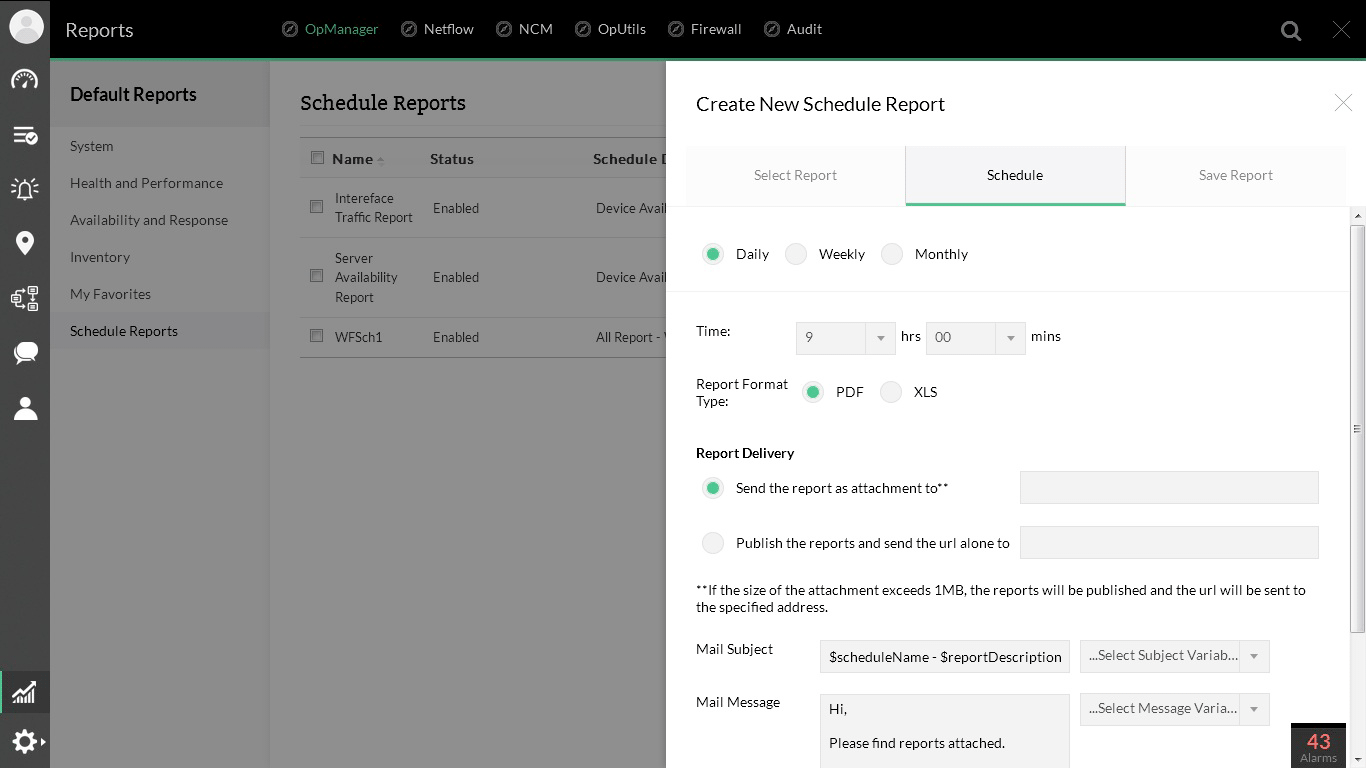The width and height of the screenshot is (1366, 768).
Task: Open the settings gear icon
Action: (25, 741)
